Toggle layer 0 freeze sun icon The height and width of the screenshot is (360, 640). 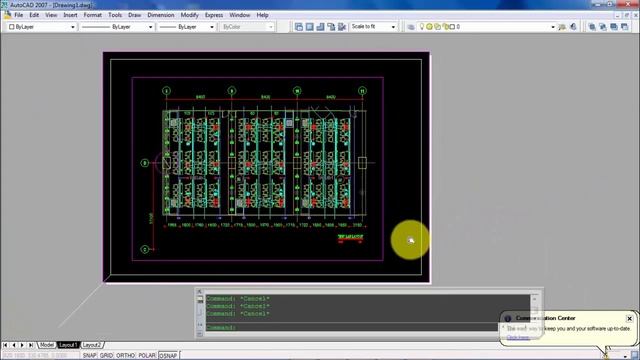coord(429,27)
